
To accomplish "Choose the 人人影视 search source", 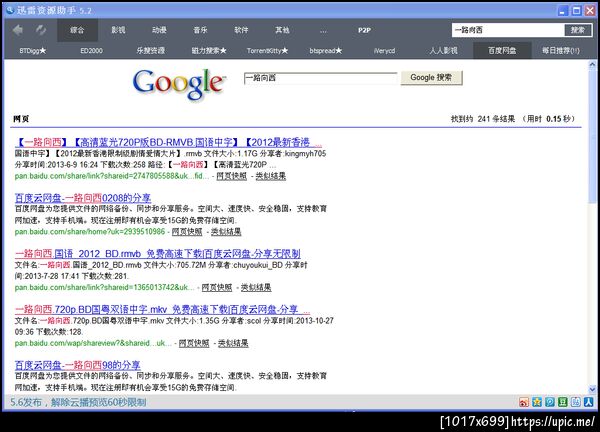I will pos(443,51).
